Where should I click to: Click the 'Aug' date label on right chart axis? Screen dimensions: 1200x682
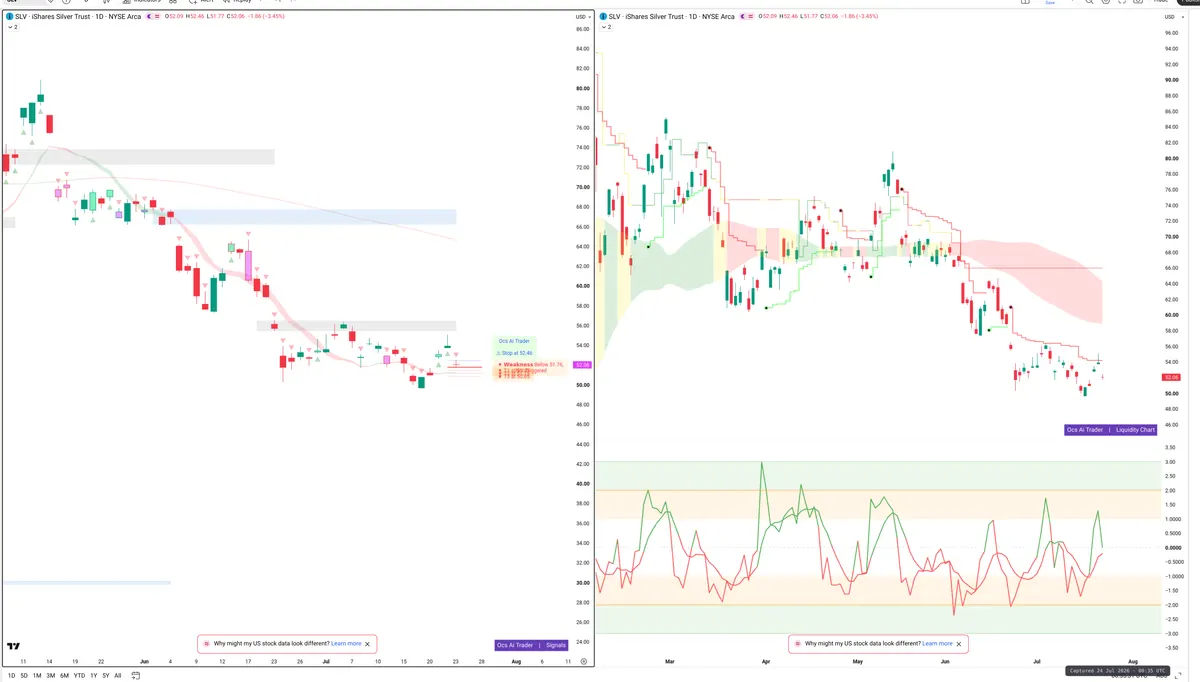pos(1133,662)
